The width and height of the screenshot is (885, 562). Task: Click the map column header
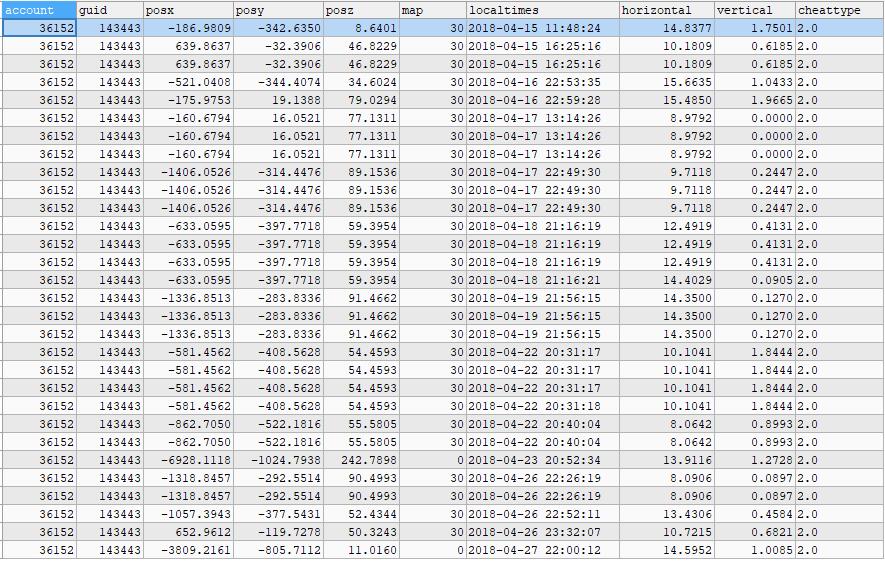tap(432, 10)
